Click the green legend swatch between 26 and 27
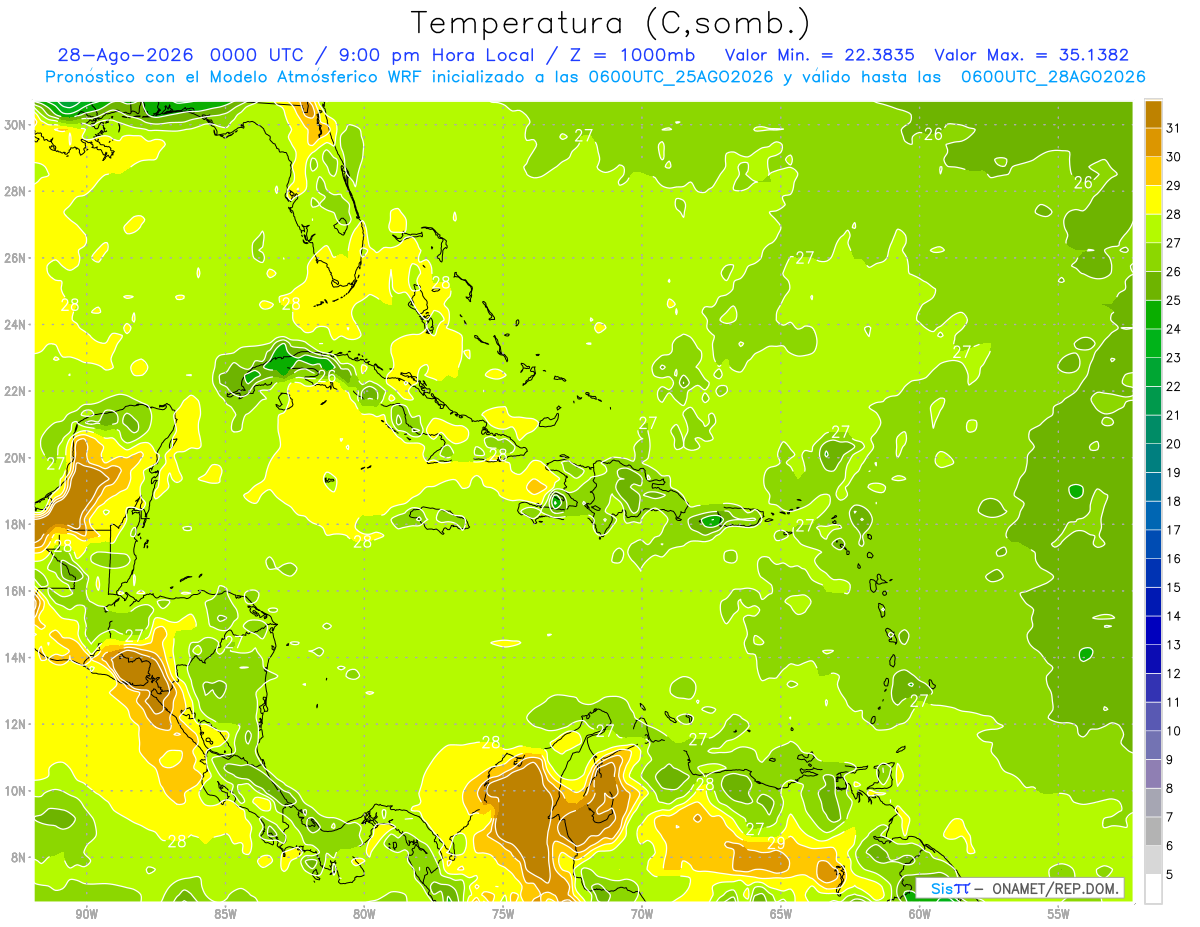Image resolution: width=1200 pixels, height=927 pixels. coord(1153,257)
